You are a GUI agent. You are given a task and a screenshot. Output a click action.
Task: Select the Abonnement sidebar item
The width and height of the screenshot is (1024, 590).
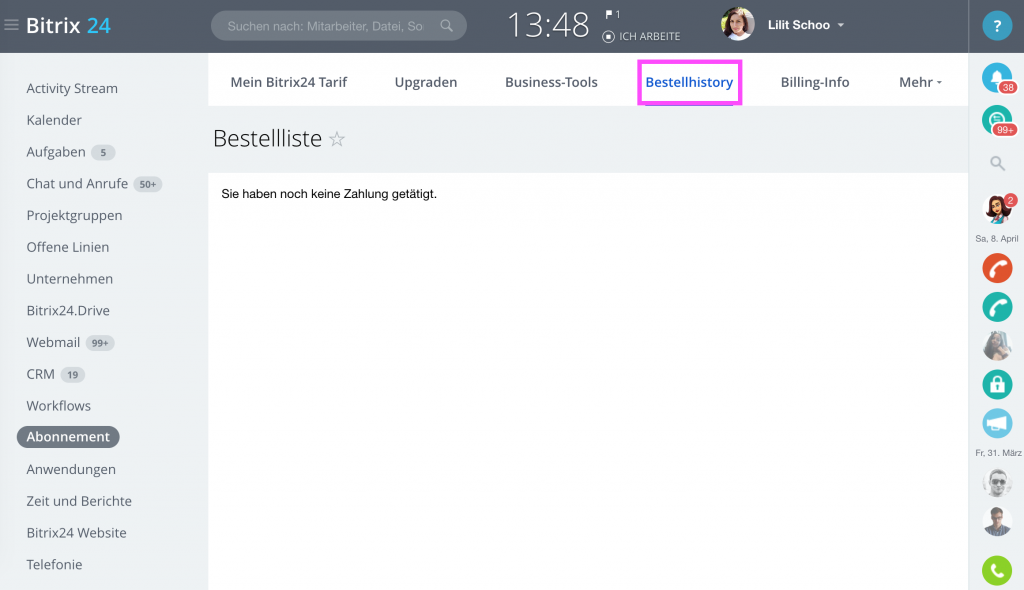[x=68, y=437]
